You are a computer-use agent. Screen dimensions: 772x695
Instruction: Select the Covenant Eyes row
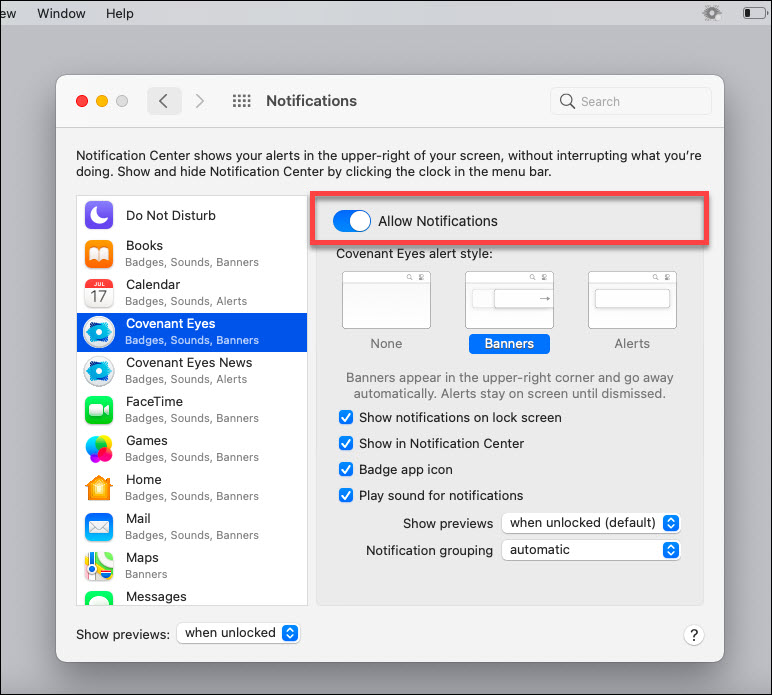click(x=192, y=332)
